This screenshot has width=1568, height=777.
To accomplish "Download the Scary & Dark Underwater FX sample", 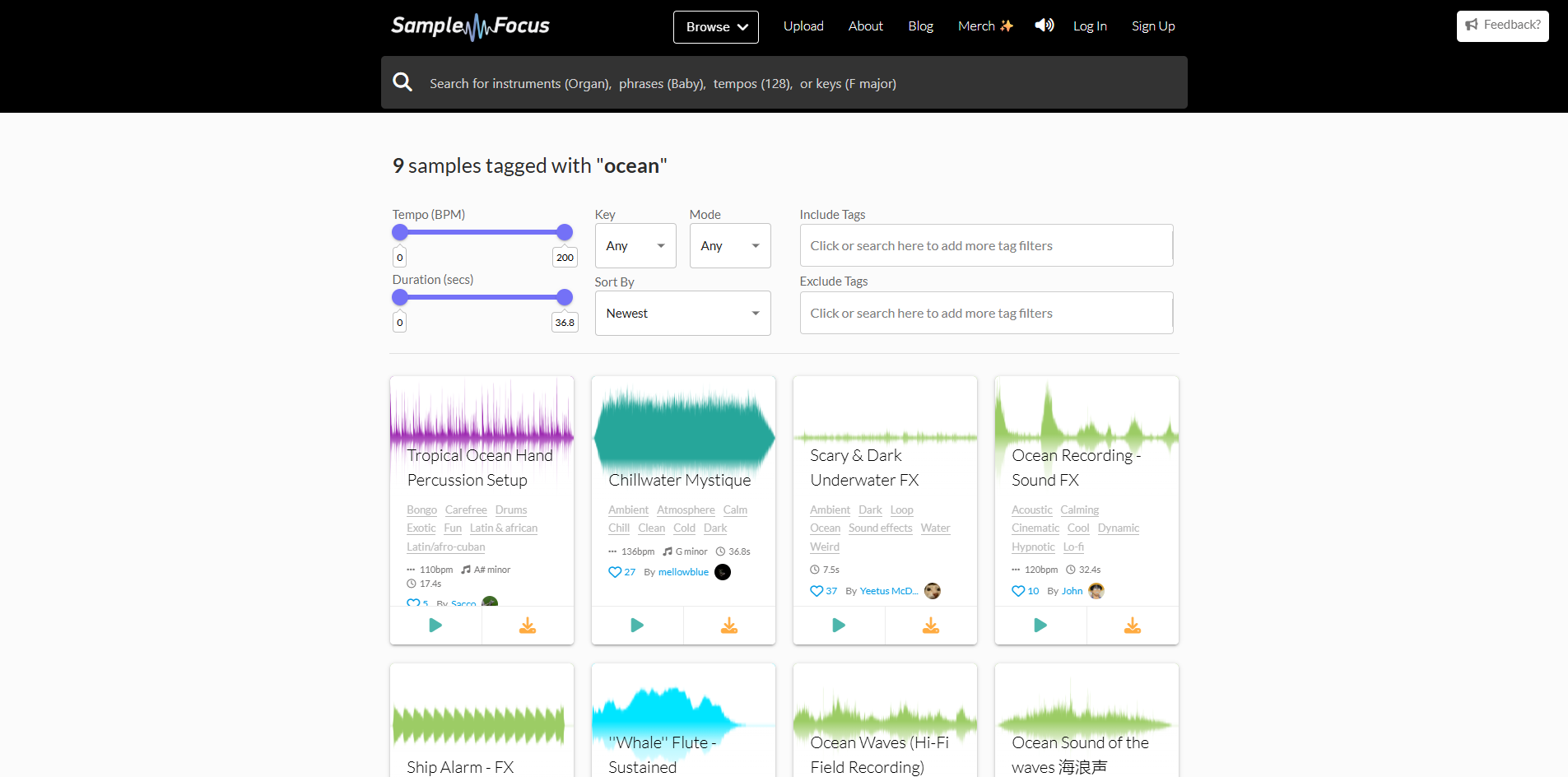I will click(931, 626).
